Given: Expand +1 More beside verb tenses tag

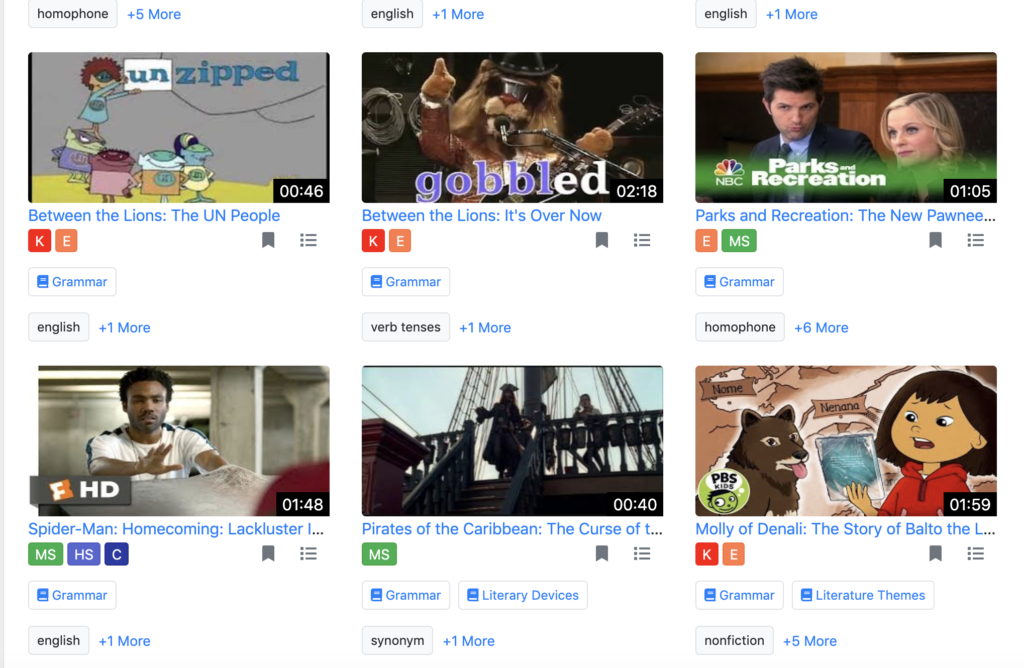Looking at the screenshot, I should (485, 328).
